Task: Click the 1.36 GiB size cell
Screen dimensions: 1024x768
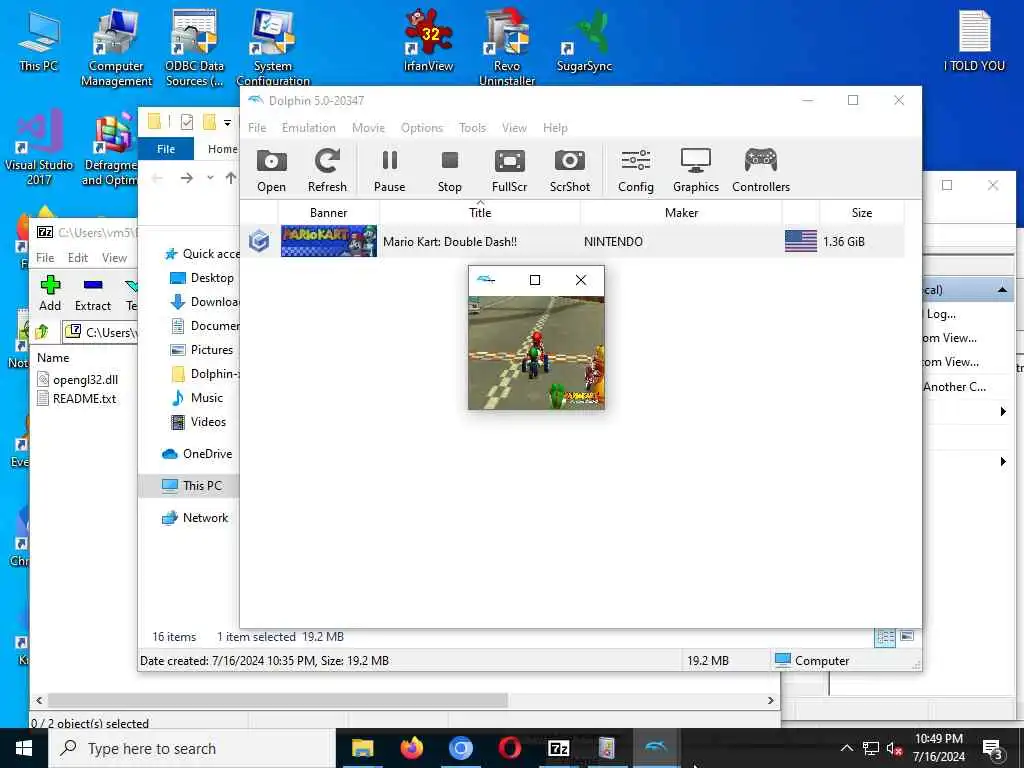Action: click(844, 242)
